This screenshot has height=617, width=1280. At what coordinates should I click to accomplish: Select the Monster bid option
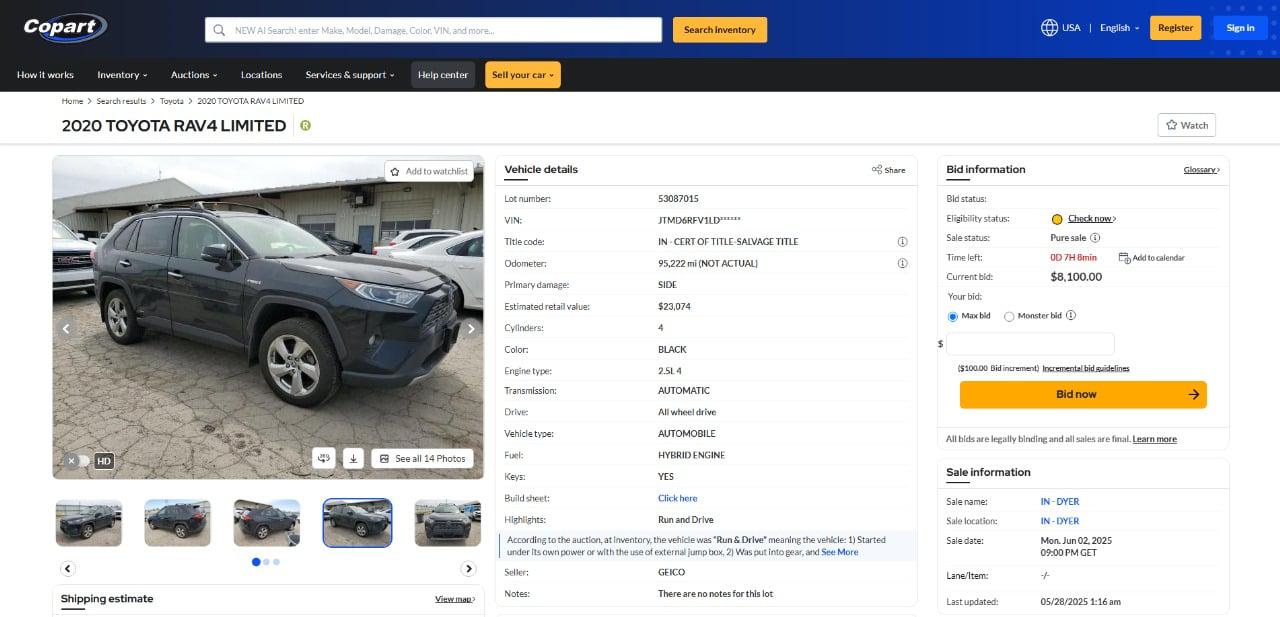(1009, 317)
